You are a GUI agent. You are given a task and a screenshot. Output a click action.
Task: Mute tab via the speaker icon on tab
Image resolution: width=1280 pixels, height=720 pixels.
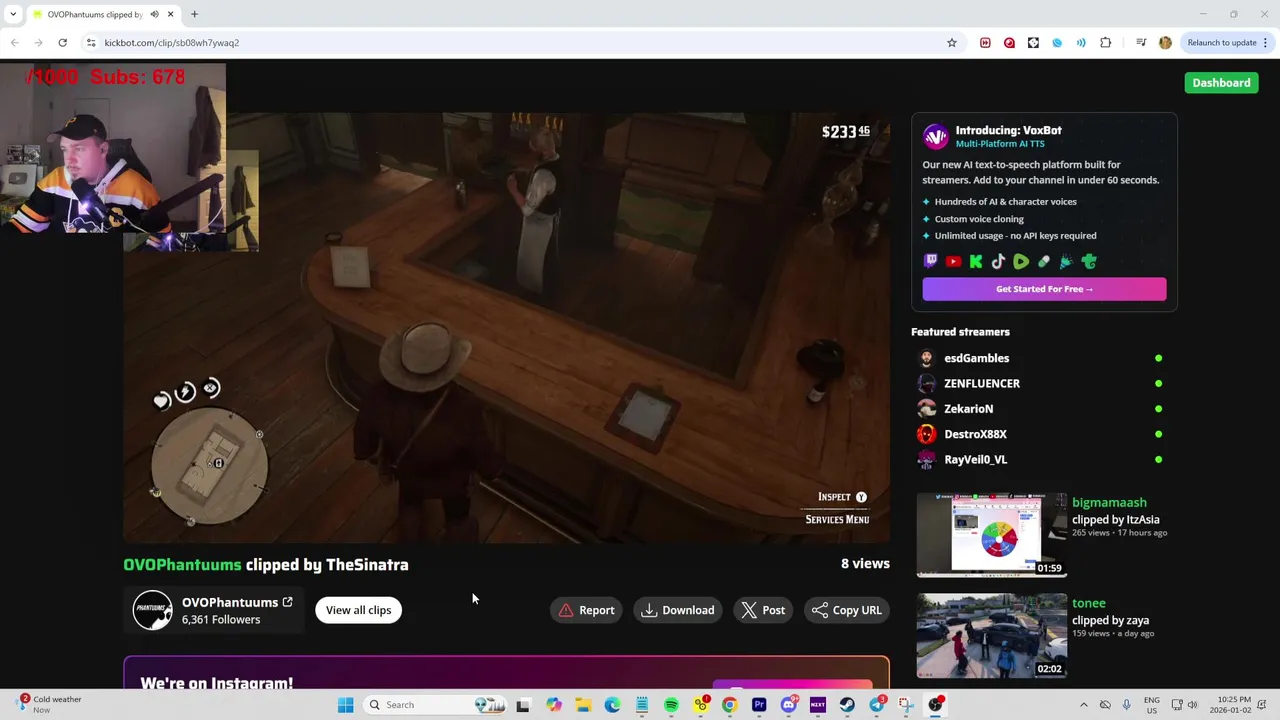[154, 14]
